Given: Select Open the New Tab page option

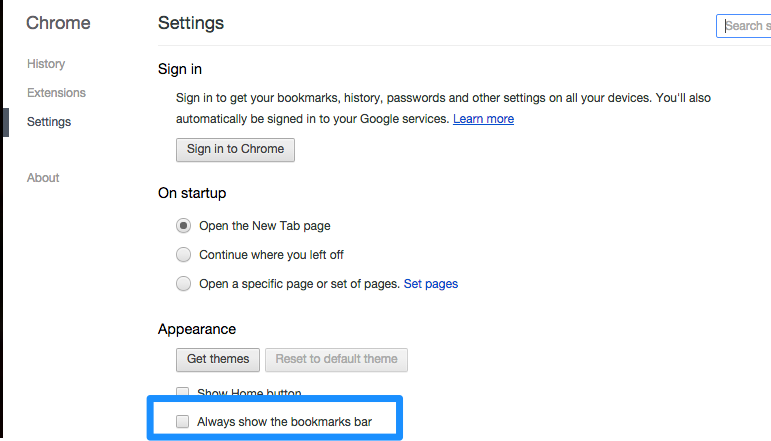Looking at the screenshot, I should tap(183, 226).
